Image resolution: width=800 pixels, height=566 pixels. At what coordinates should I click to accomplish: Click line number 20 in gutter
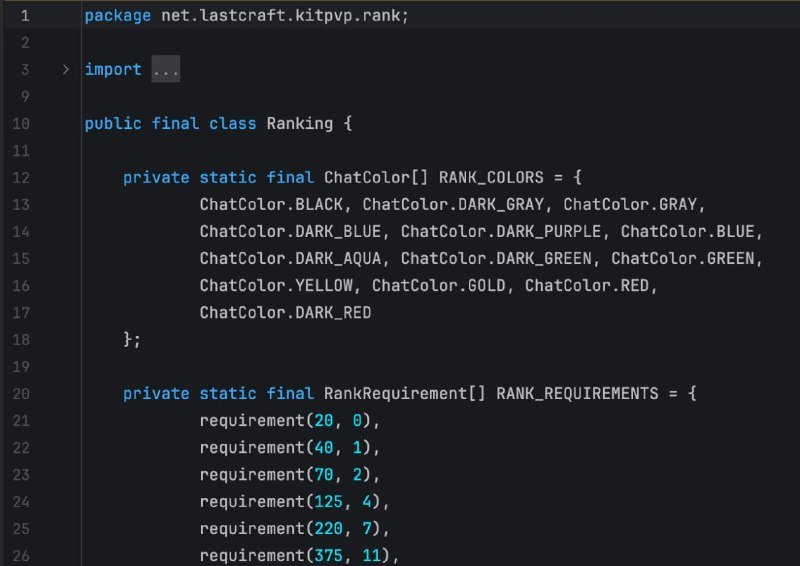[x=20, y=393]
